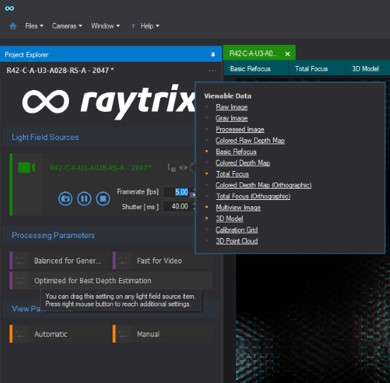Open Colored Depth Map (Orthographic) view
This screenshot has width=390, height=383.
[x=263, y=185]
